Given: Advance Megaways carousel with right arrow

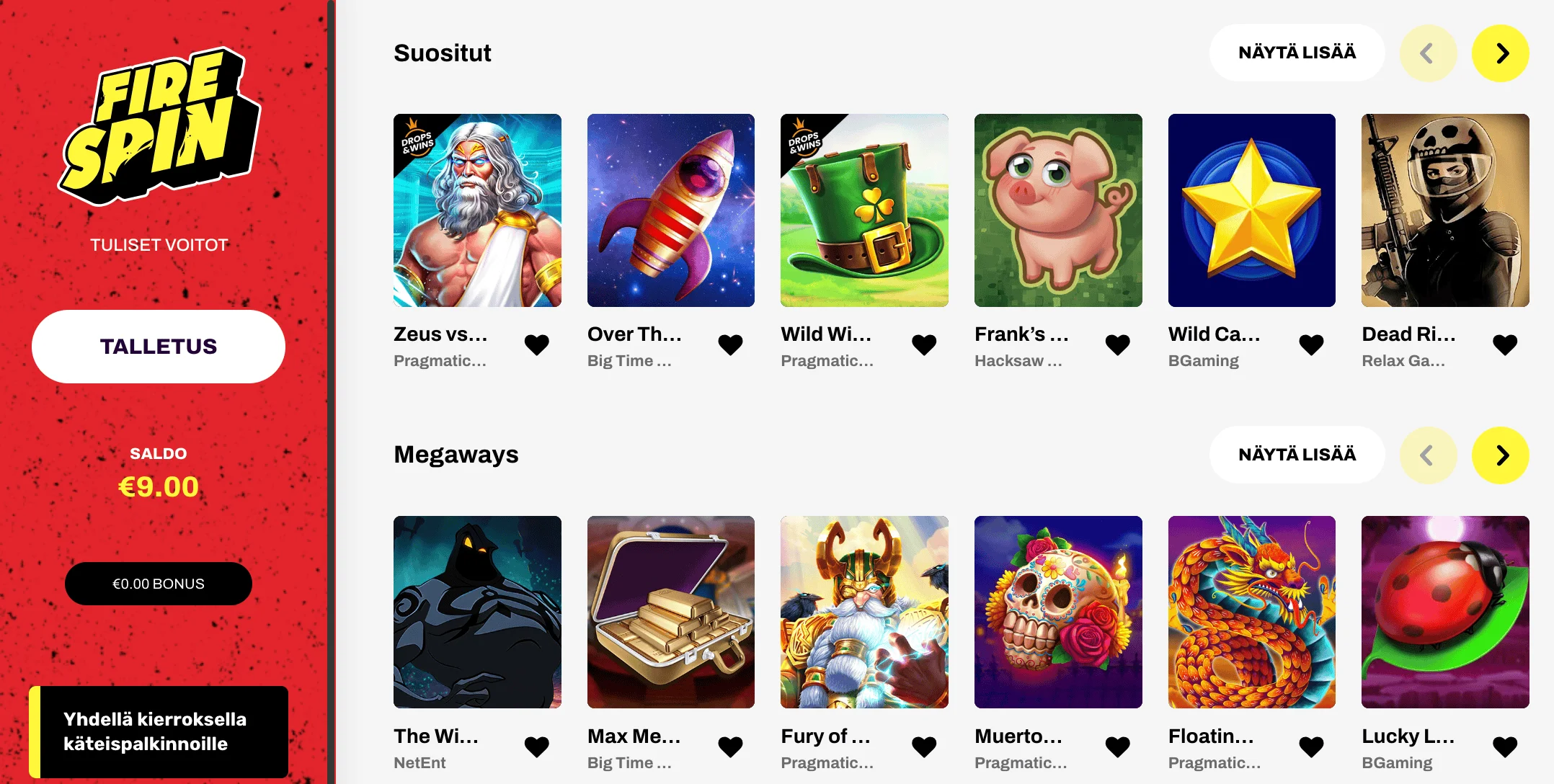Looking at the screenshot, I should (x=1500, y=455).
